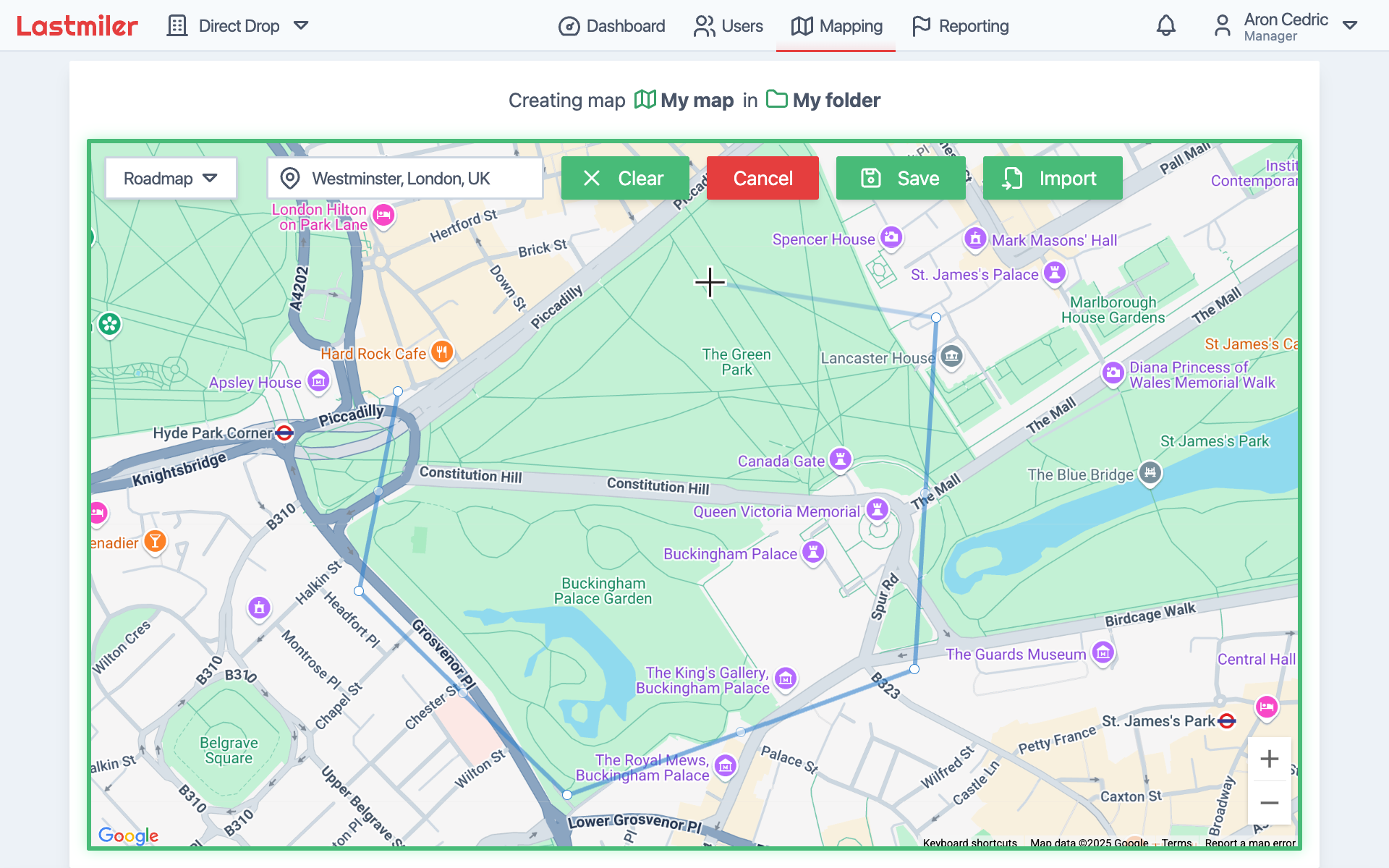
Task: Open the map Terms link
Action: coord(1176,843)
